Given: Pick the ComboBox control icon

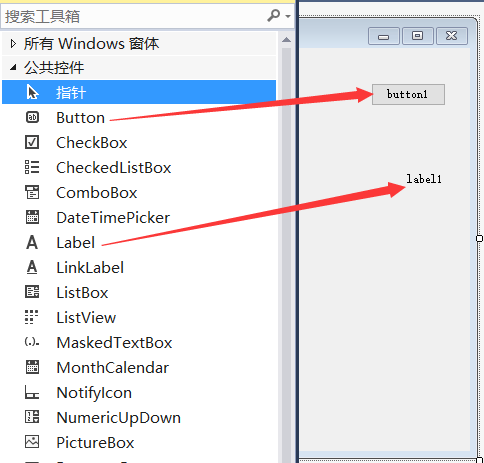Looking at the screenshot, I should pos(32,192).
